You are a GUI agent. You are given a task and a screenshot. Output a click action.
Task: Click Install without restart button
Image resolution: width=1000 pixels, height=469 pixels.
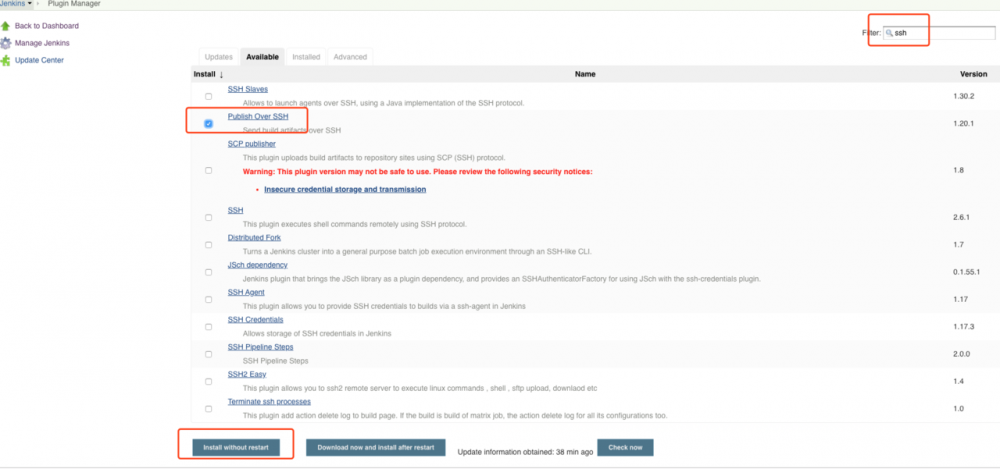[236, 448]
